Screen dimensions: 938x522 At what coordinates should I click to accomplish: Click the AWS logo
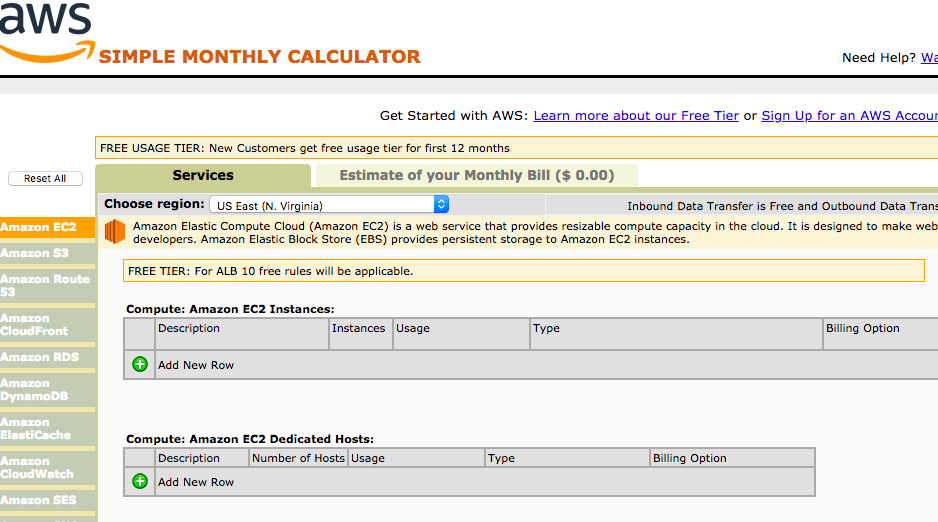[x=47, y=31]
